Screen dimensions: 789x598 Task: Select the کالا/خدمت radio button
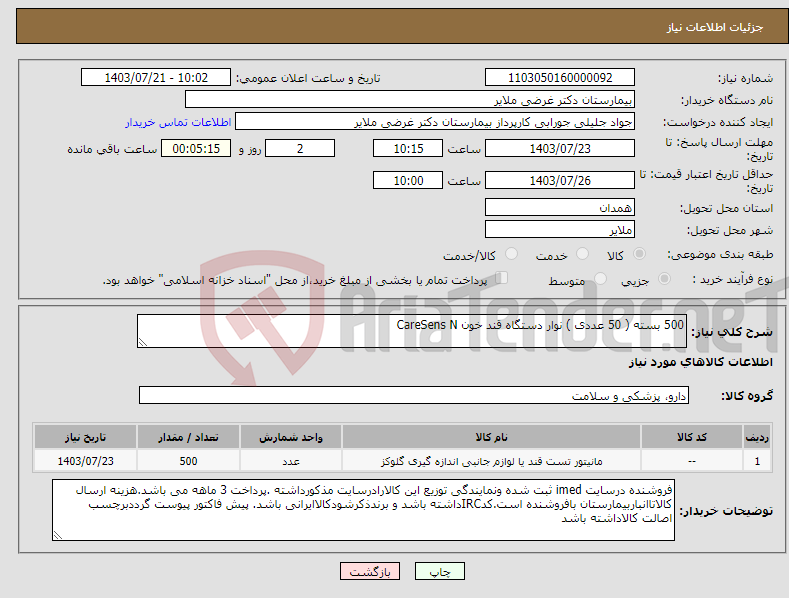click(x=511, y=254)
